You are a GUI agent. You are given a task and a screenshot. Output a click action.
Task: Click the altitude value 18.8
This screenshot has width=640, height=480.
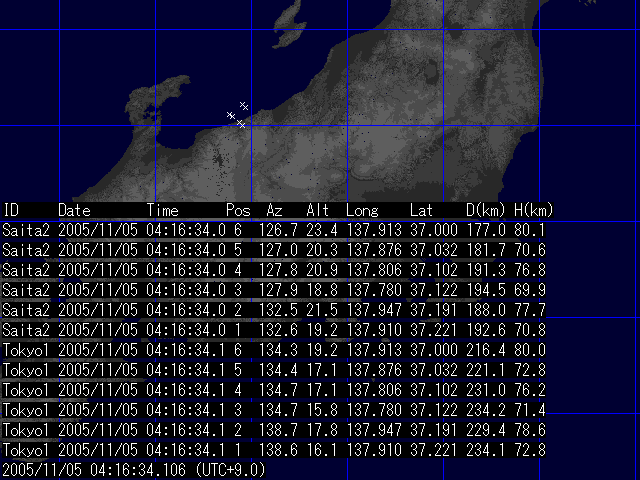pyautogui.click(x=322, y=290)
